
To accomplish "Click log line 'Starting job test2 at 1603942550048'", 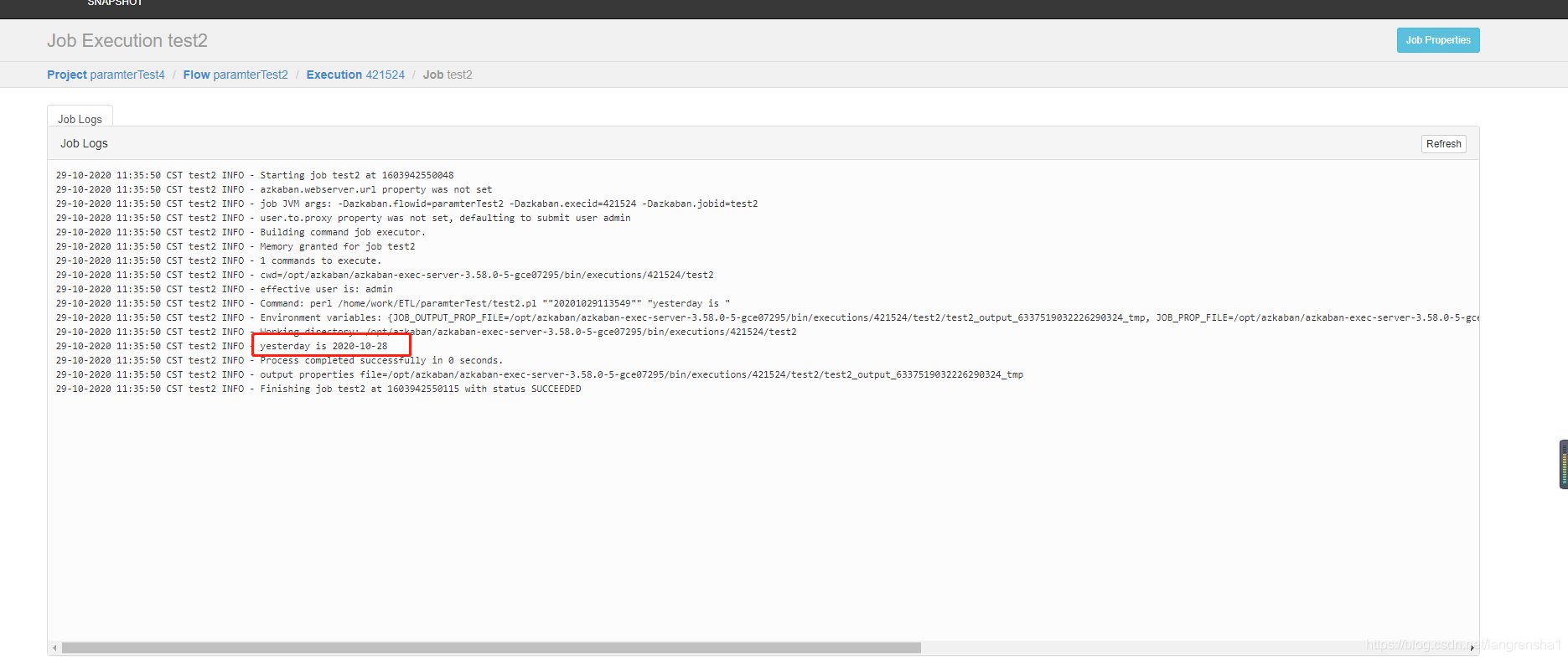I will tap(255, 176).
